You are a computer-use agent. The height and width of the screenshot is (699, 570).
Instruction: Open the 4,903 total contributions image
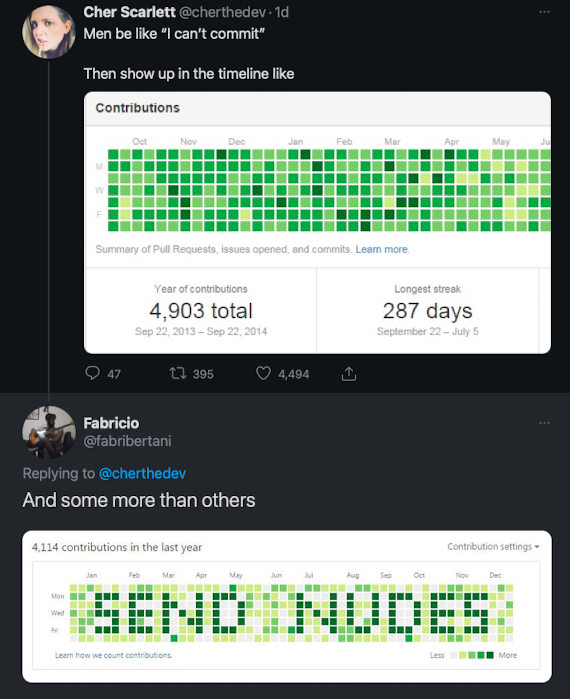point(317,223)
